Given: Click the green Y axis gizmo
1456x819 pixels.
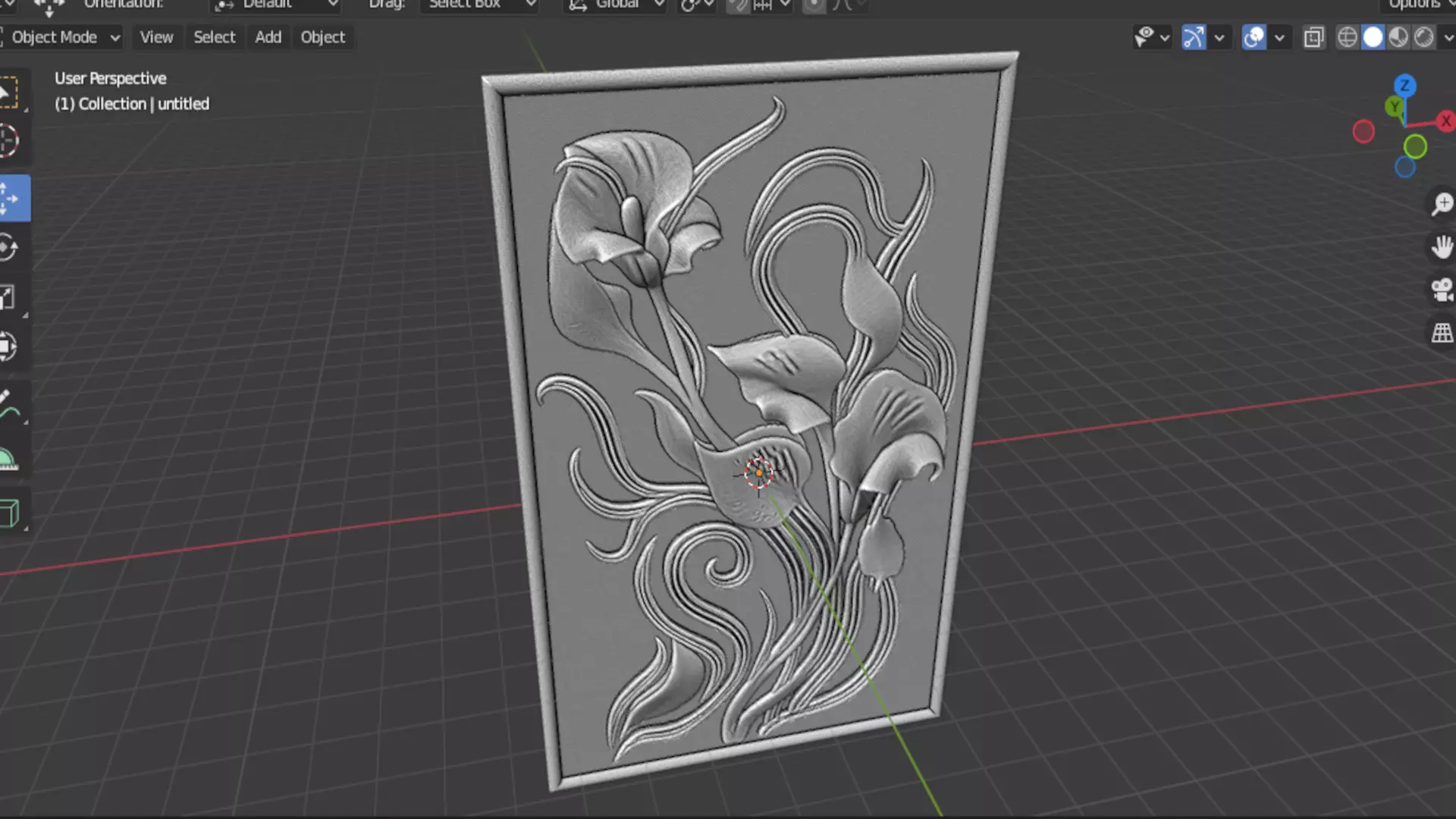Looking at the screenshot, I should tap(1393, 107).
